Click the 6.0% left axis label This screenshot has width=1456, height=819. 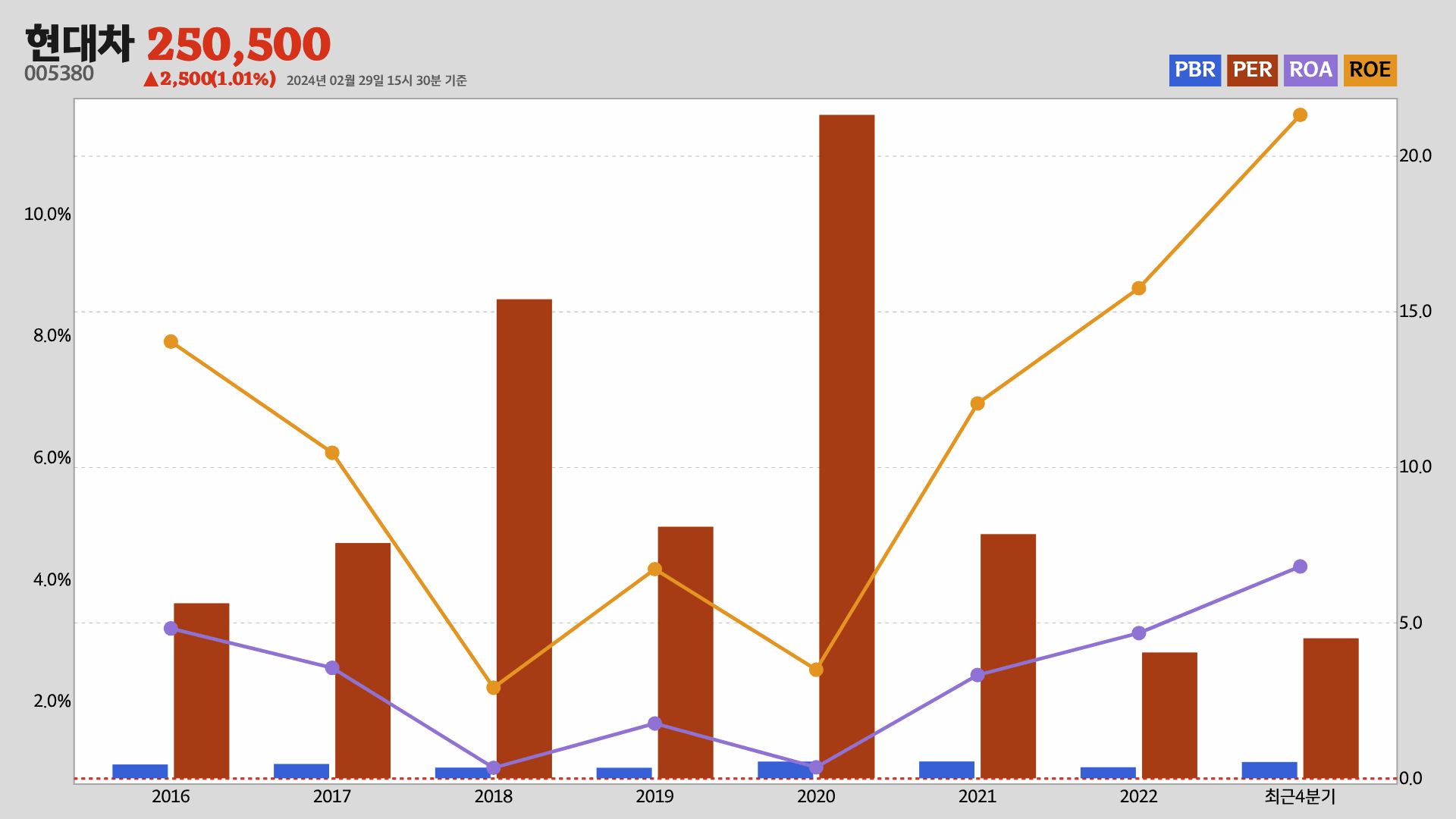52,458
